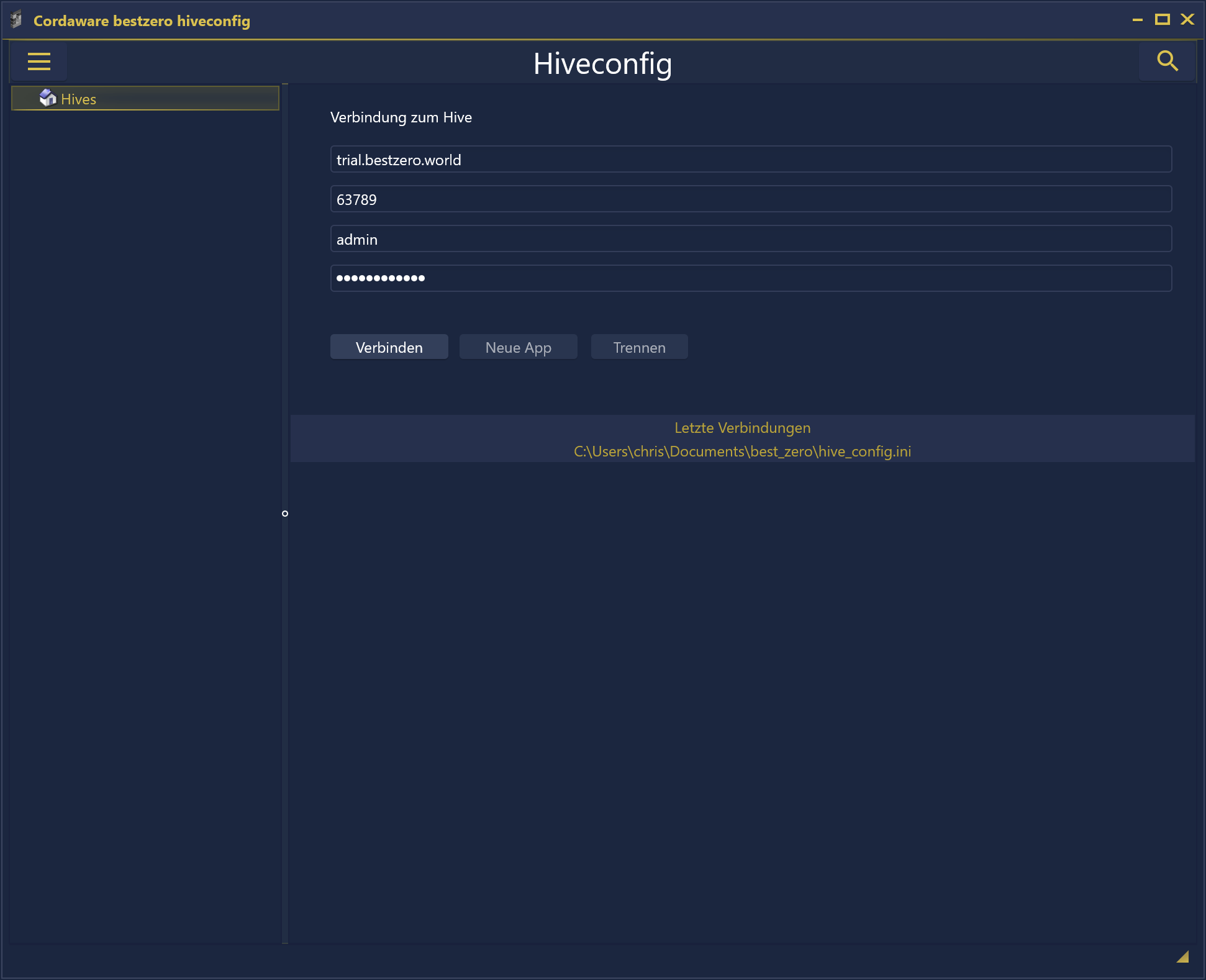Click the Hiveconfig heading
The image size is (1206, 980).
[x=602, y=63]
